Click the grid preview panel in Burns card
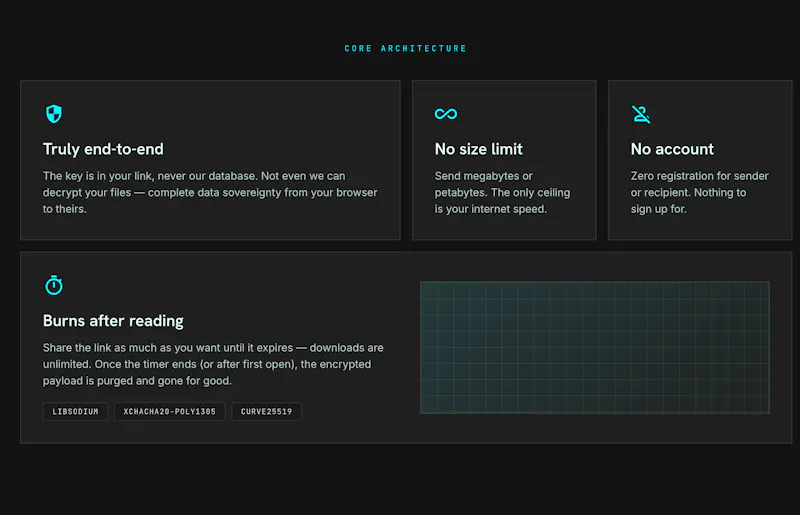800x515 pixels. [x=595, y=348]
